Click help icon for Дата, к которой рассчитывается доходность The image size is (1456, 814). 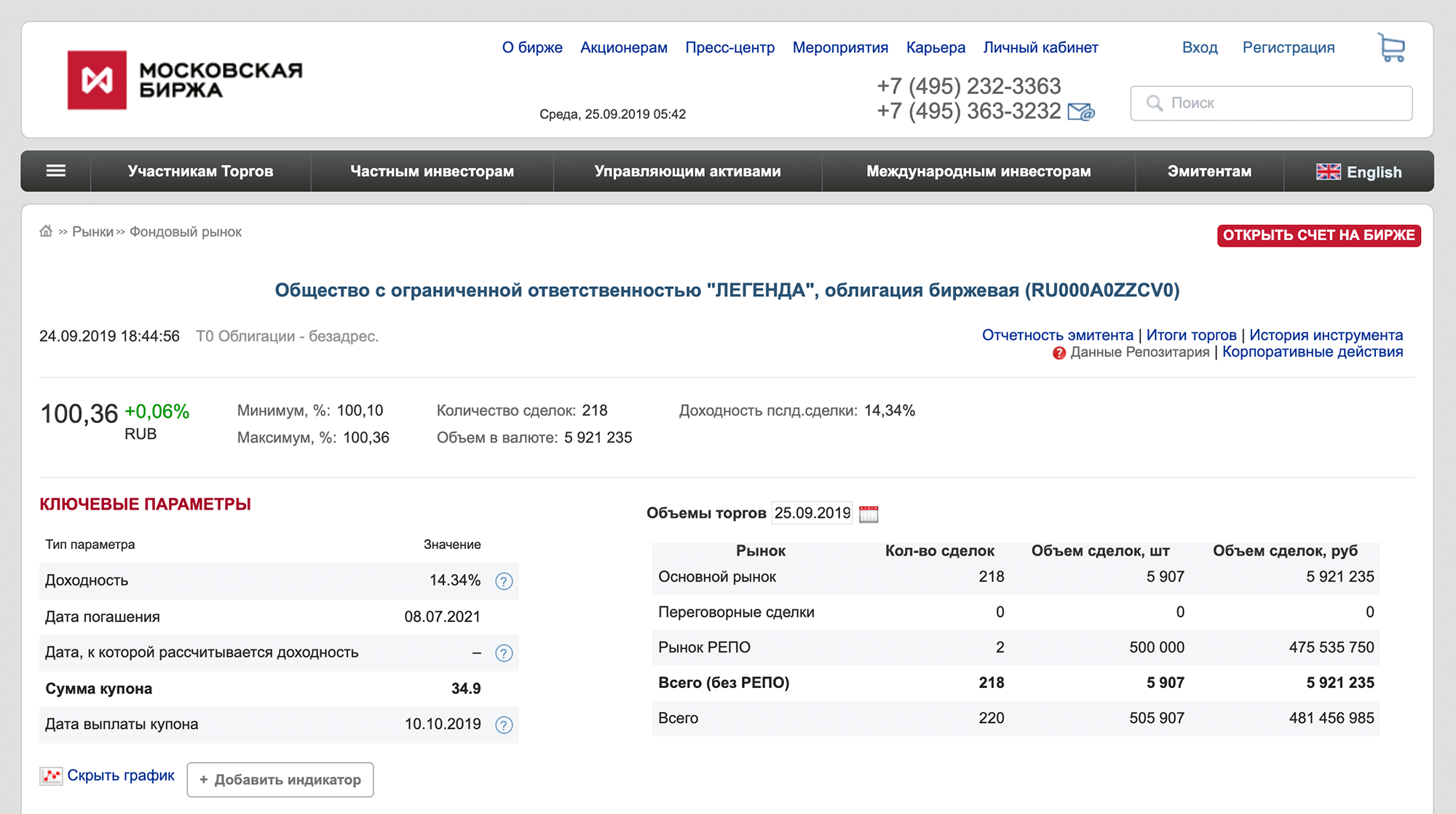tap(504, 653)
